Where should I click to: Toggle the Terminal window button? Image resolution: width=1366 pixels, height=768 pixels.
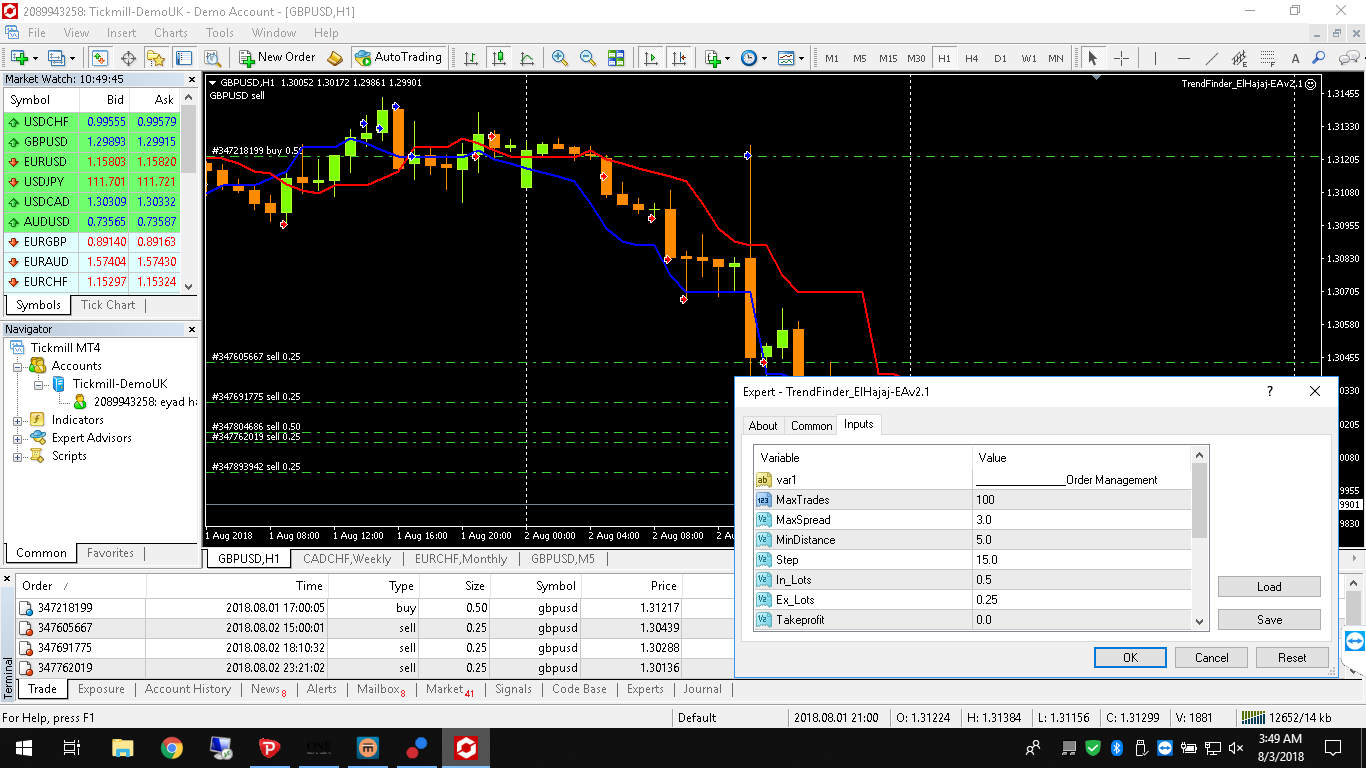tap(183, 58)
